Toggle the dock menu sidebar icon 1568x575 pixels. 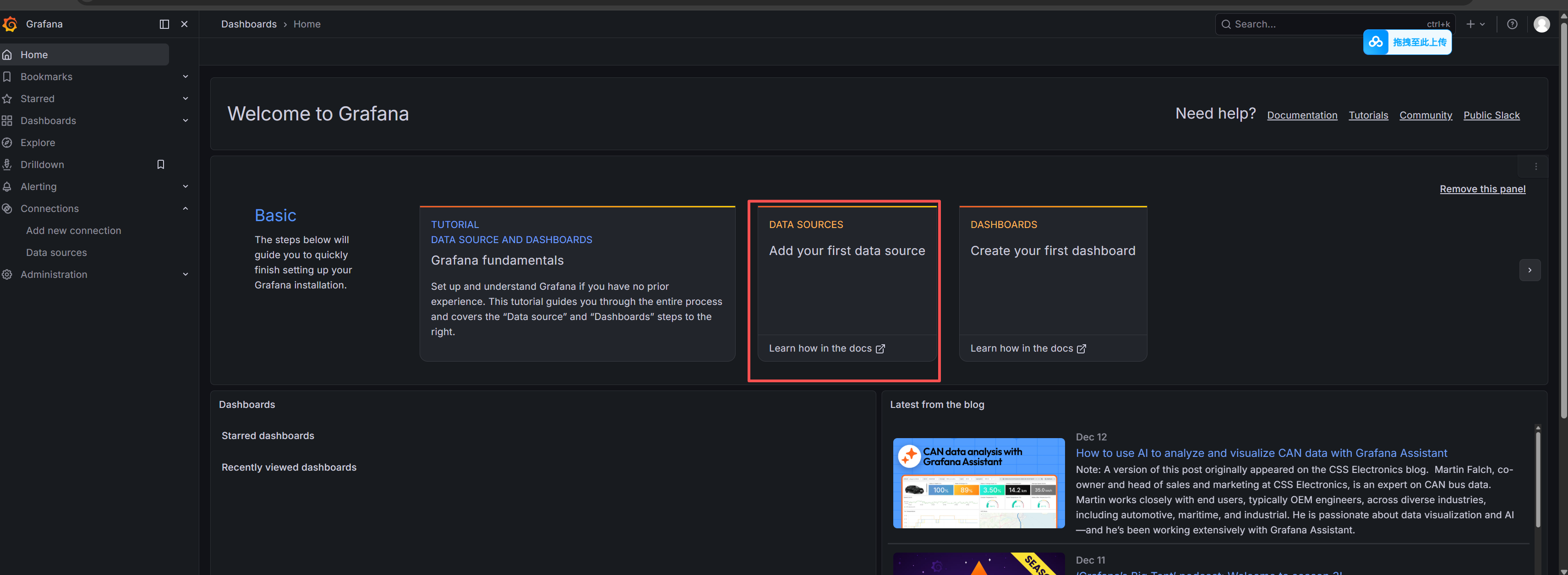pyautogui.click(x=164, y=24)
